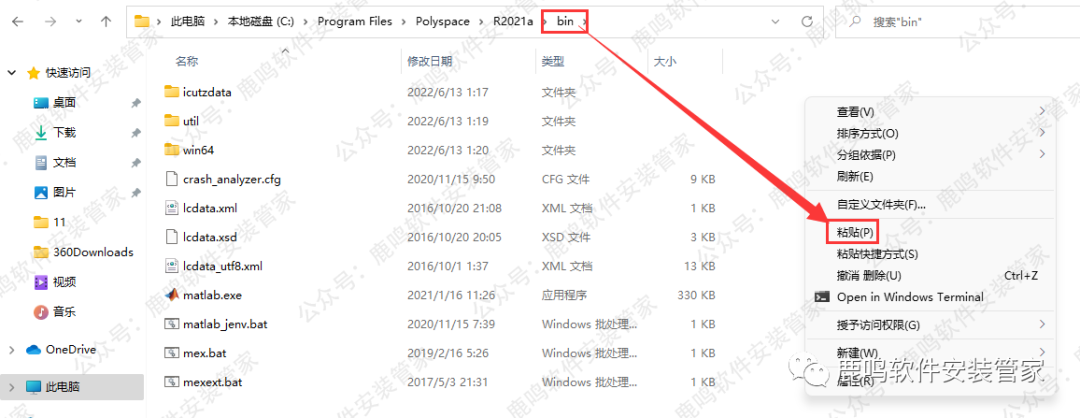Select the lcdata.xml file icon
Screen dimensions: 1080x418
click(x=172, y=208)
